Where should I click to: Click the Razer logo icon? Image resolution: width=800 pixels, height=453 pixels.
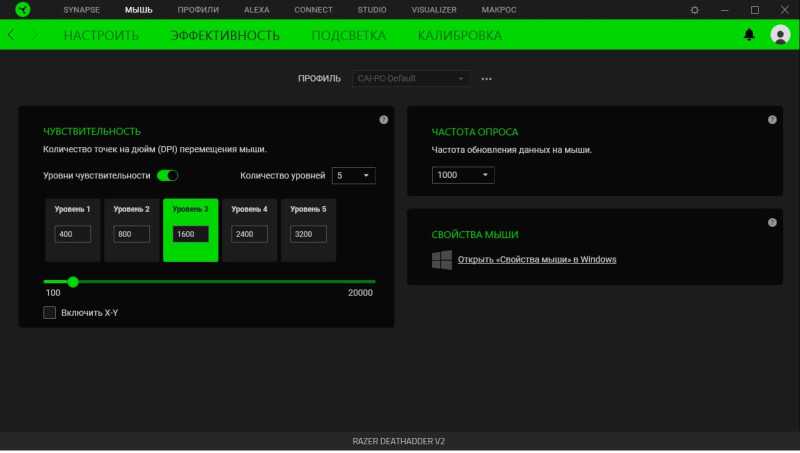[23, 9]
